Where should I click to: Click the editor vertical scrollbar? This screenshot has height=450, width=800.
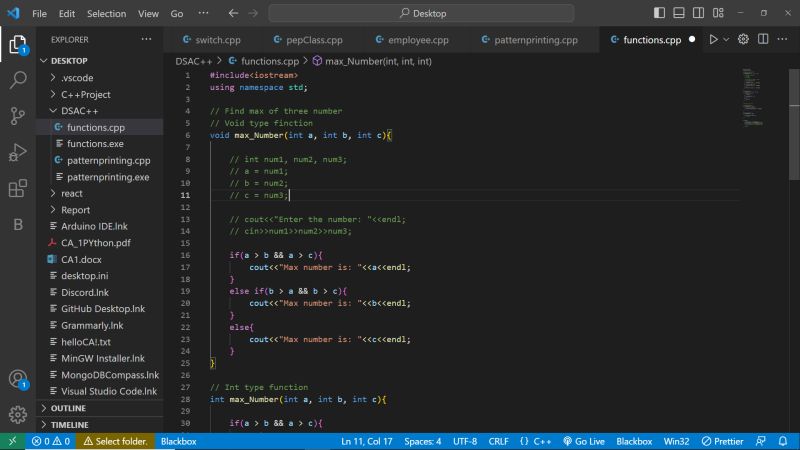coord(794,124)
